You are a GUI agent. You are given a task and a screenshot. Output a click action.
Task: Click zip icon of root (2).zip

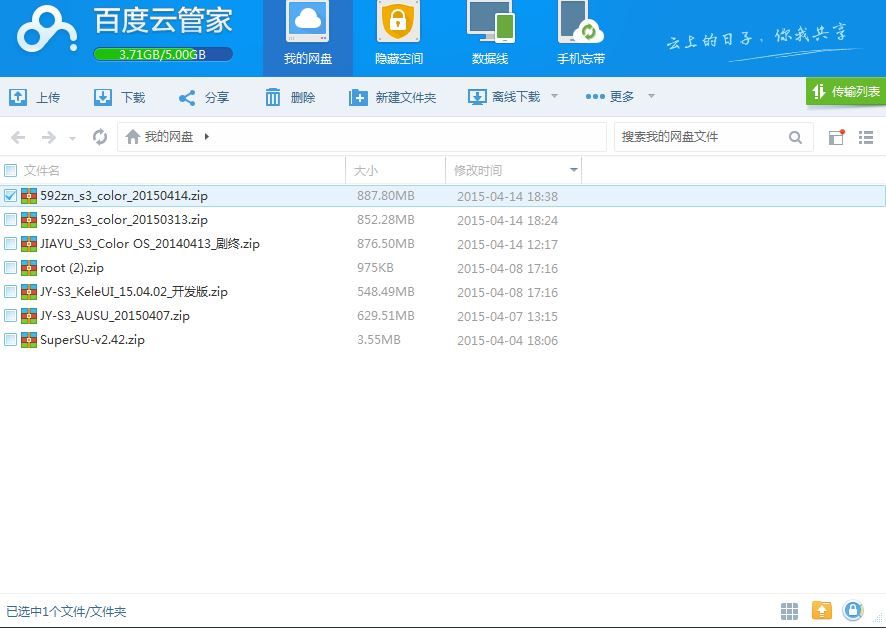(29, 267)
